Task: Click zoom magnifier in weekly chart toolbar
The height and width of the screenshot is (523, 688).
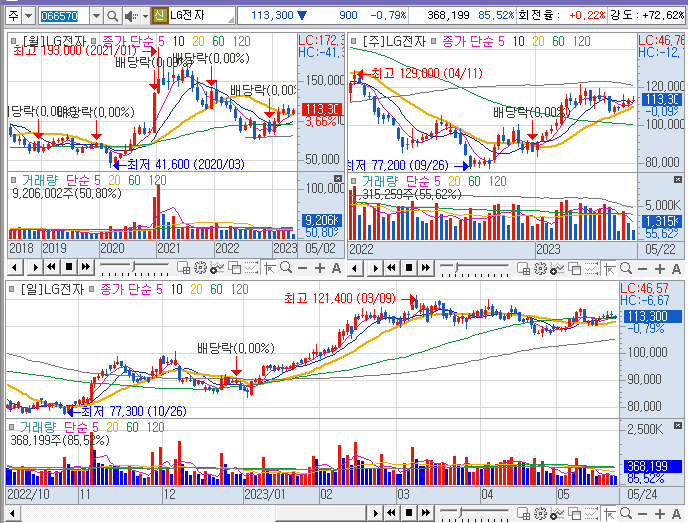Action: [626, 268]
